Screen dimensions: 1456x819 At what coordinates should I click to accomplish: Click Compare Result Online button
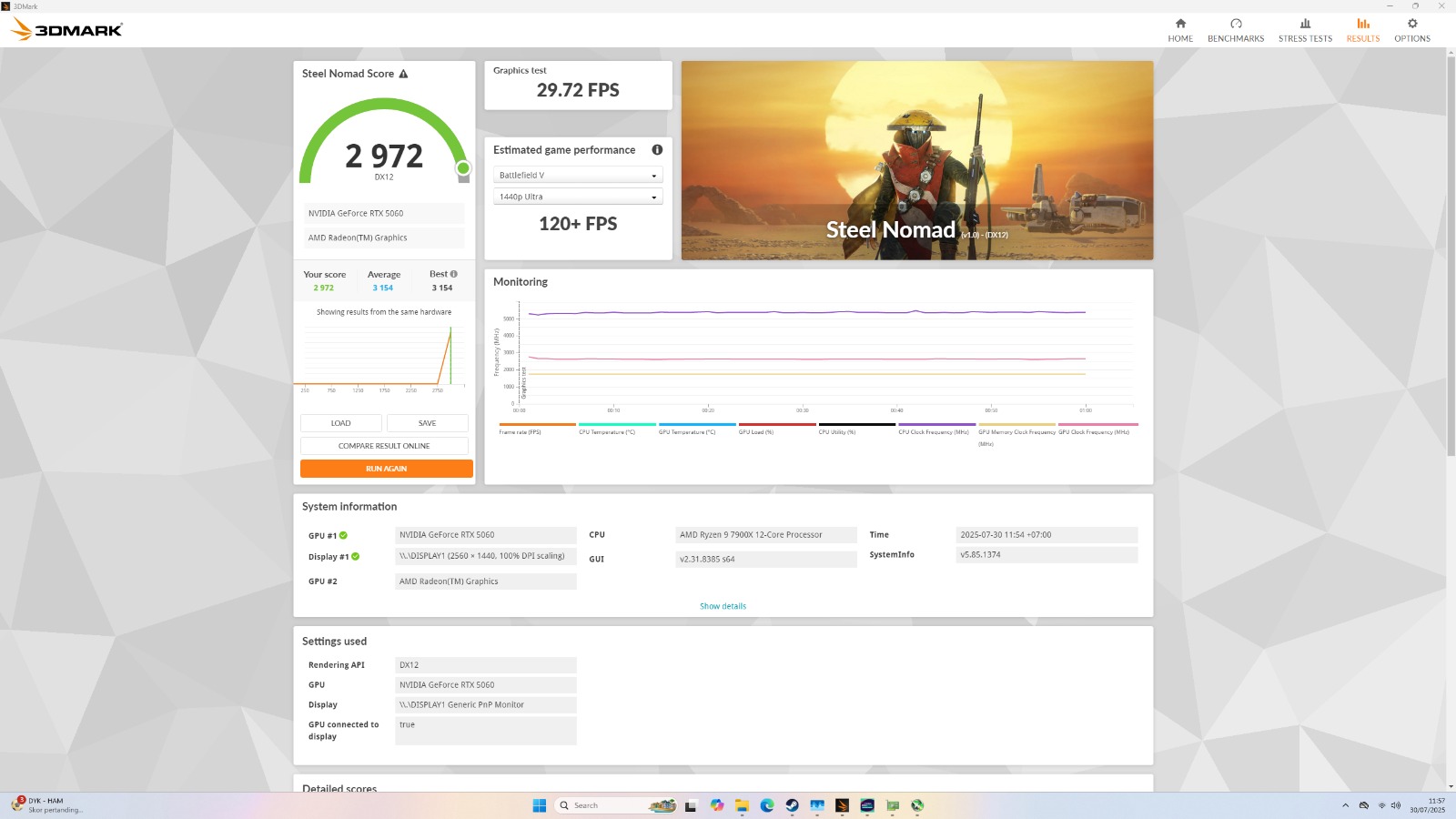click(x=384, y=446)
